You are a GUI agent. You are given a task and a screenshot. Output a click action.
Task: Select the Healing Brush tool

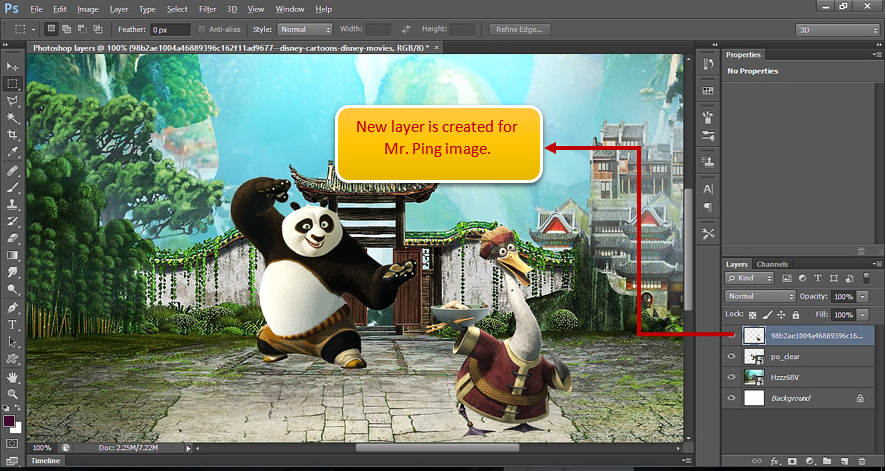point(12,171)
